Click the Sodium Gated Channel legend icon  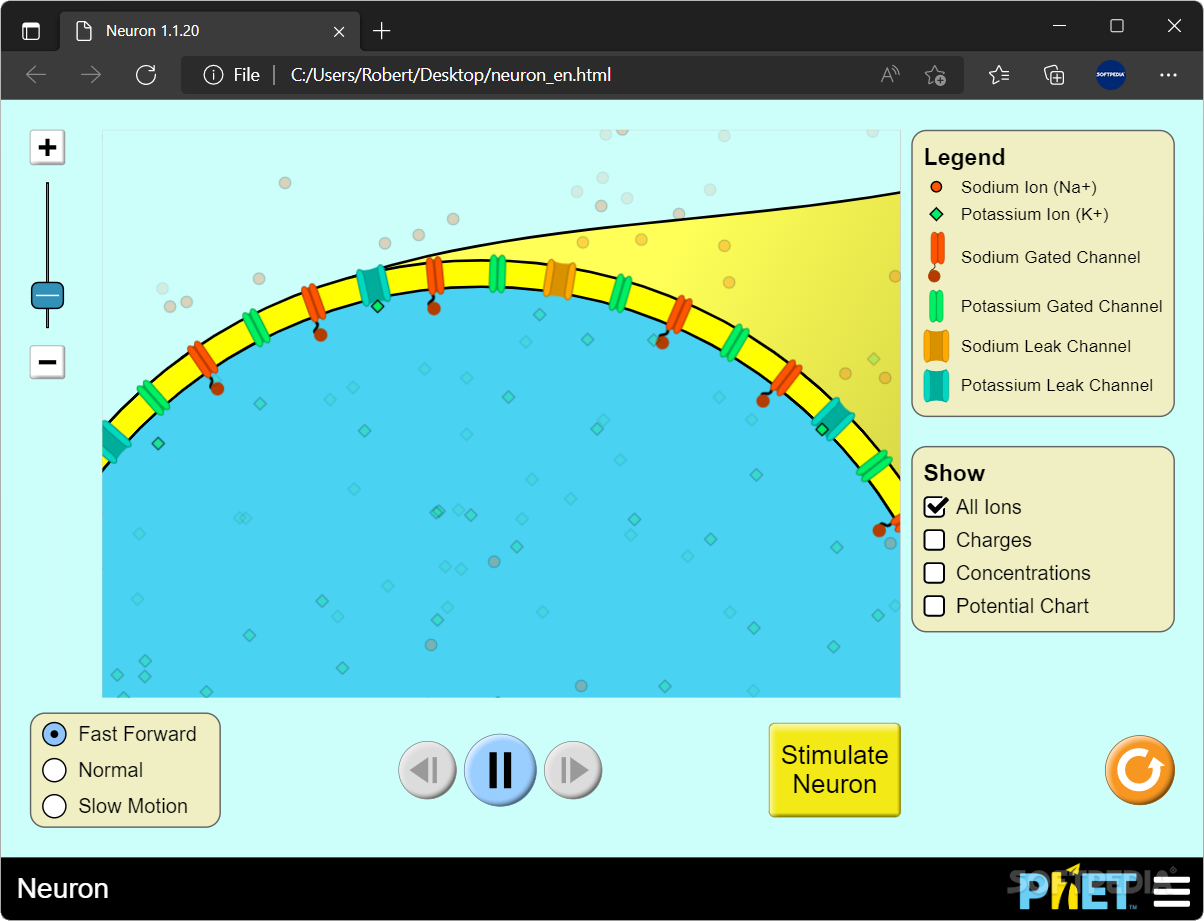pyautogui.click(x=936, y=257)
